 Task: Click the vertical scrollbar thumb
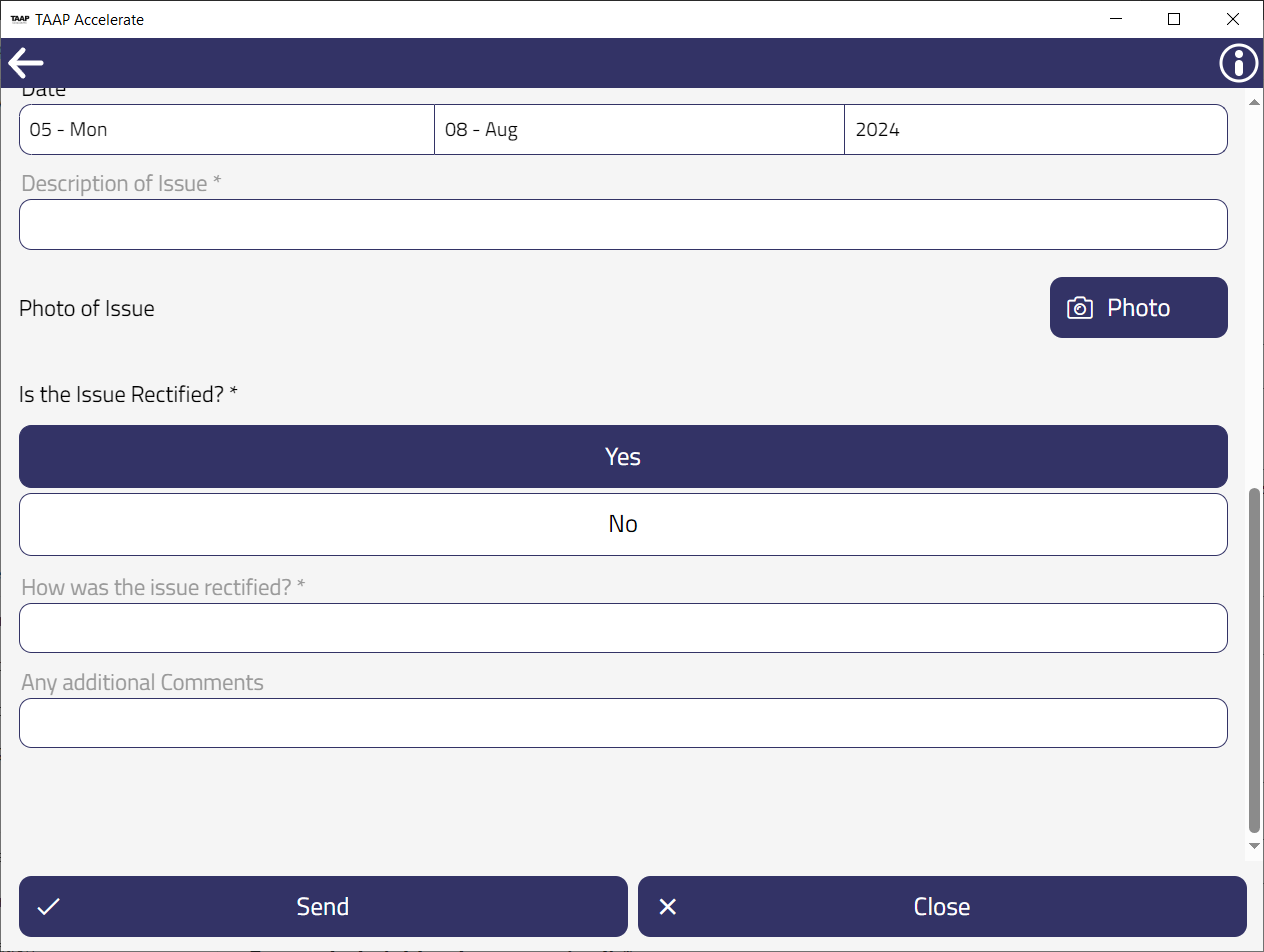(1254, 660)
